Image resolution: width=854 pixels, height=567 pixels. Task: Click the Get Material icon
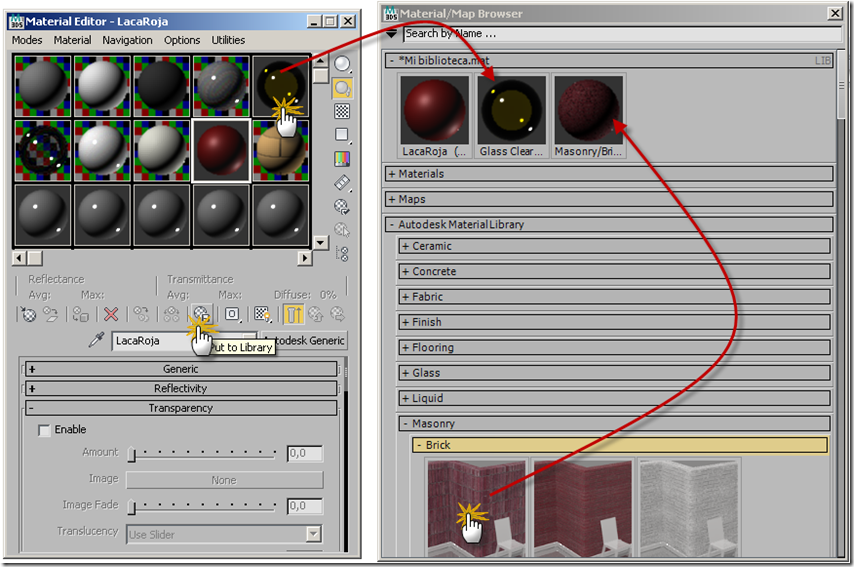click(x=28, y=314)
